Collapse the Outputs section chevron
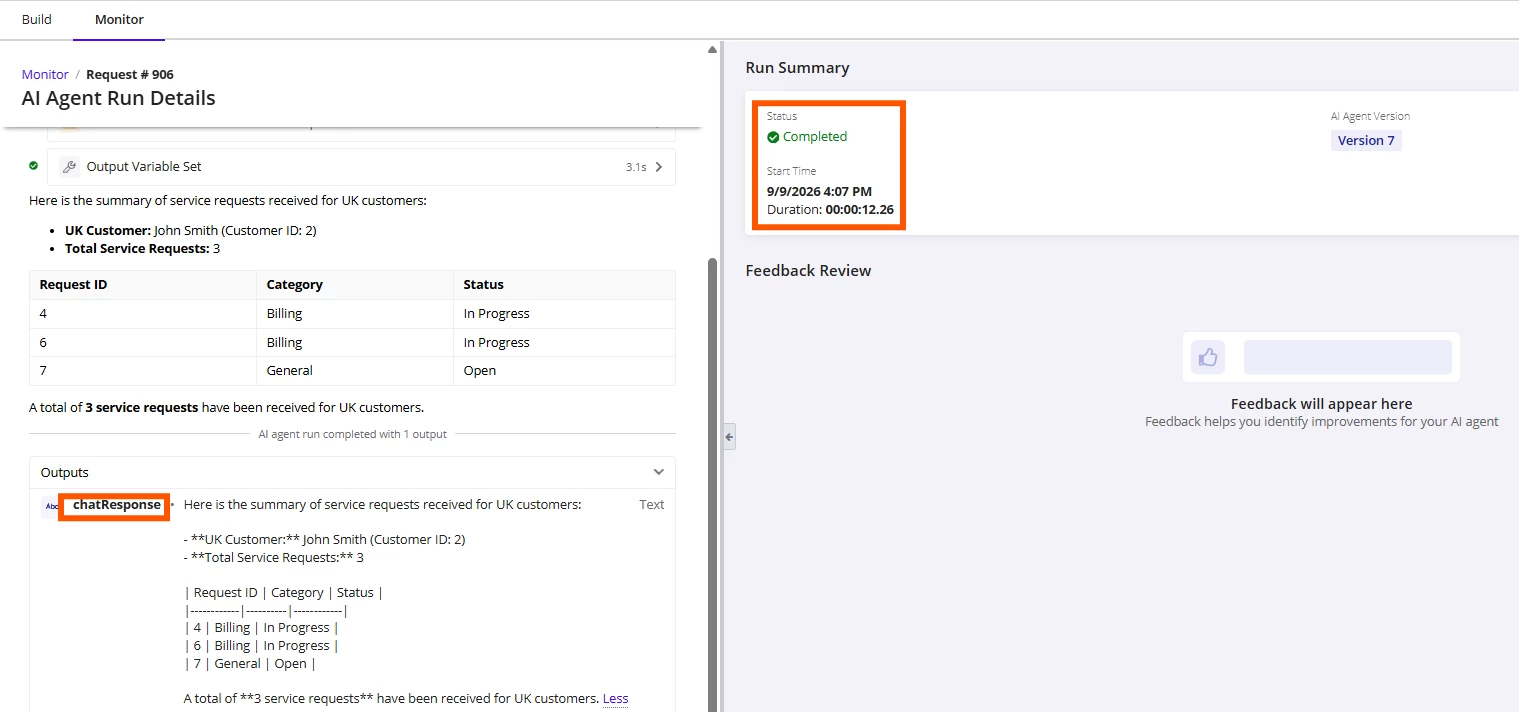 [x=658, y=472]
